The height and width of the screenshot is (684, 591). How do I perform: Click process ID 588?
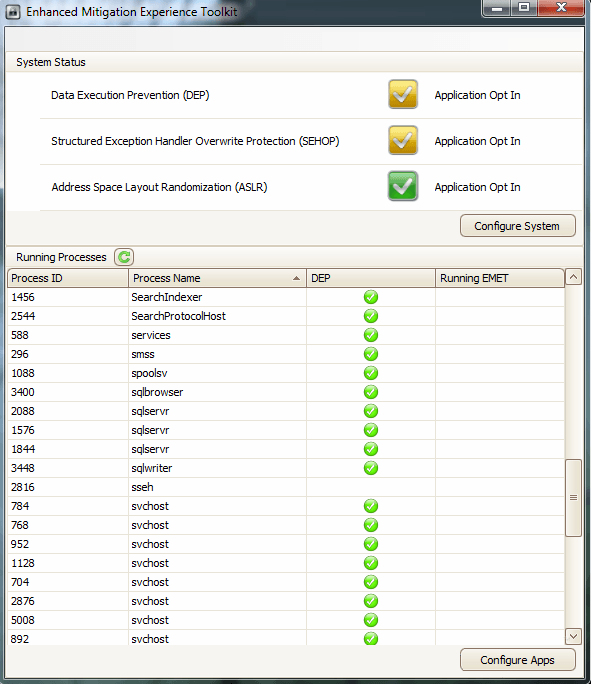20,335
